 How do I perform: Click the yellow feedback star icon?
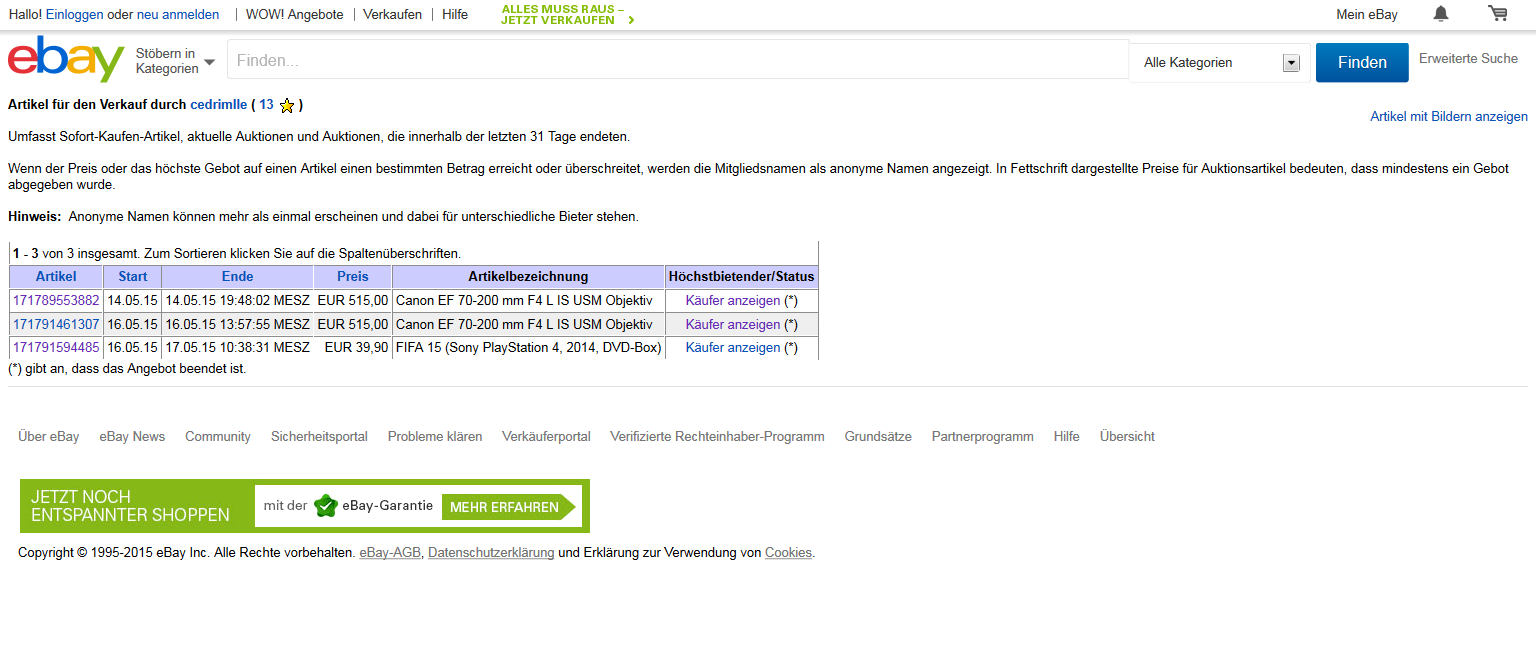287,105
